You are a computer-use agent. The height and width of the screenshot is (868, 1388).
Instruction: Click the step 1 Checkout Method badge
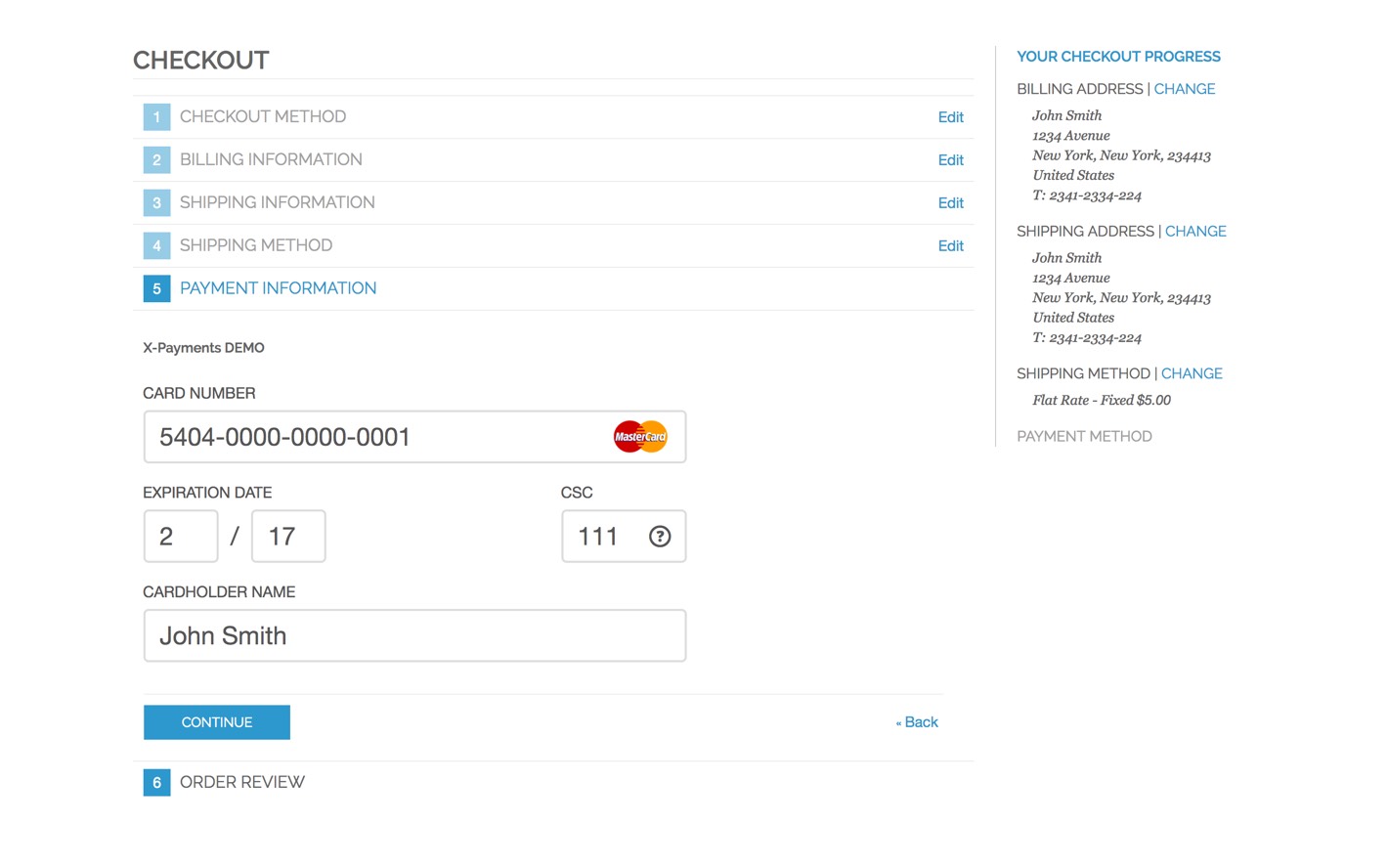tap(156, 116)
